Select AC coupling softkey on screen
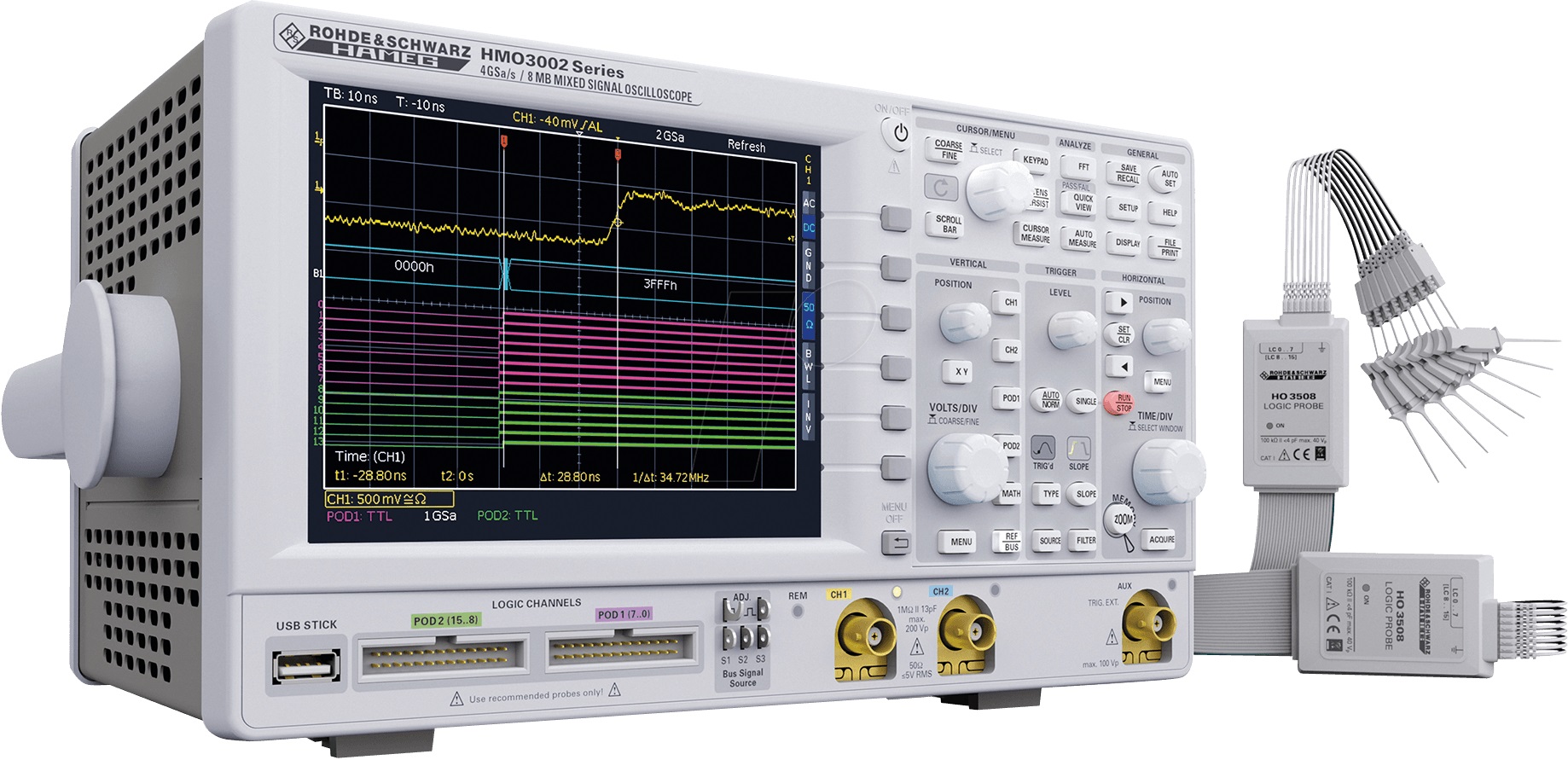This screenshot has height=760, width=1568. tap(809, 203)
